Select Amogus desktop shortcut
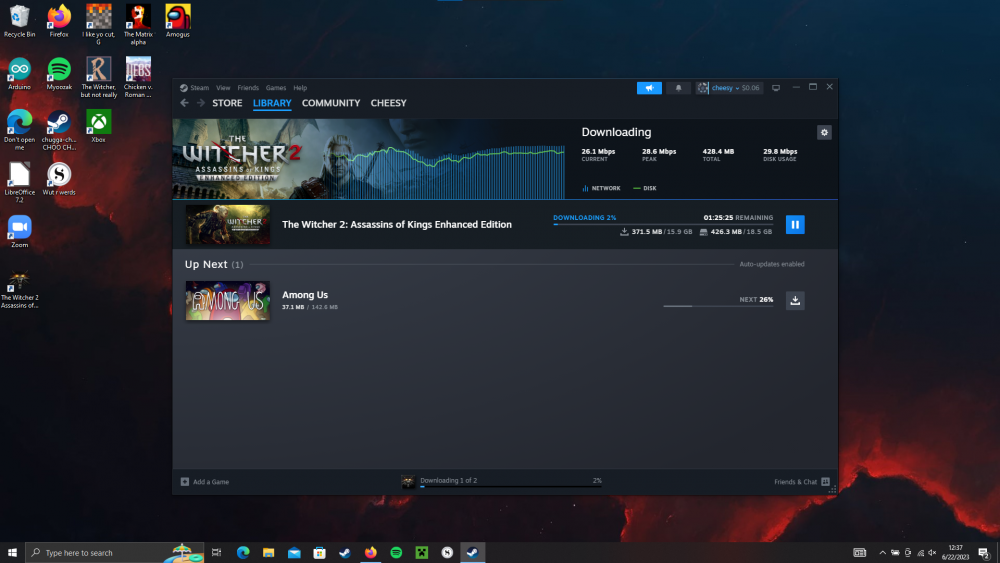Image resolution: width=1000 pixels, height=563 pixels. click(178, 21)
